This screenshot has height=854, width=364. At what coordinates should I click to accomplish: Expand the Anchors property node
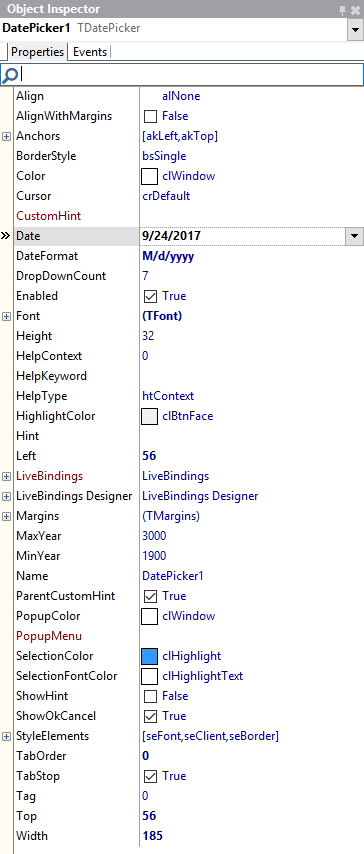point(7,137)
